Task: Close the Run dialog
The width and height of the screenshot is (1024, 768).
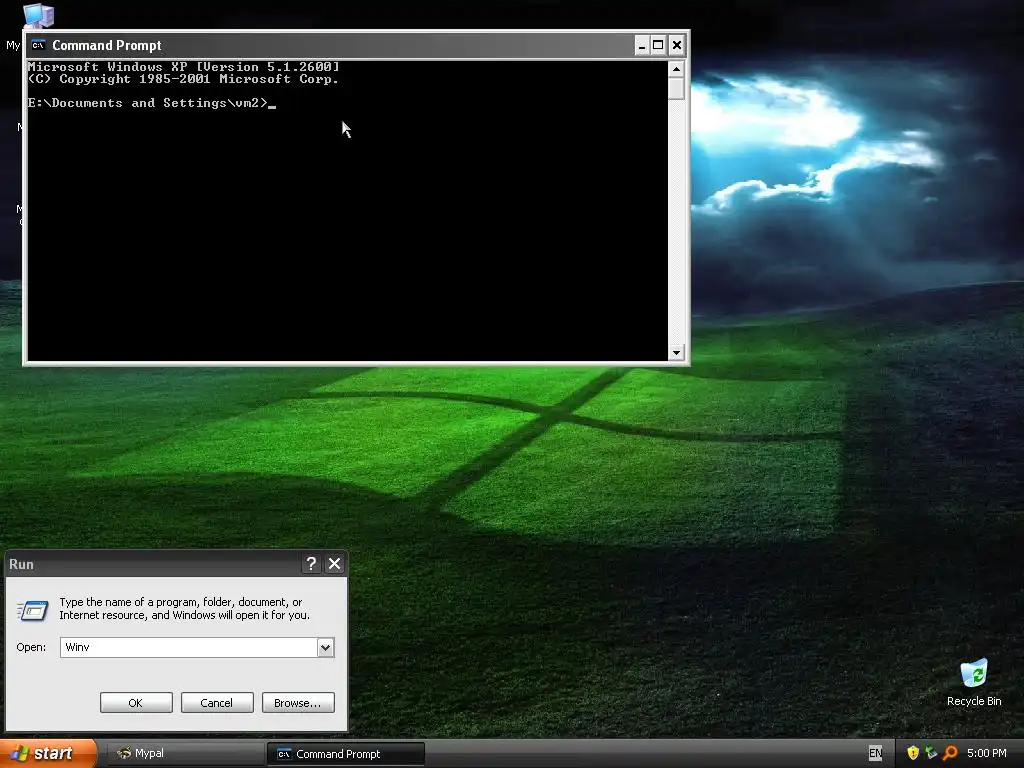Action: [x=334, y=564]
